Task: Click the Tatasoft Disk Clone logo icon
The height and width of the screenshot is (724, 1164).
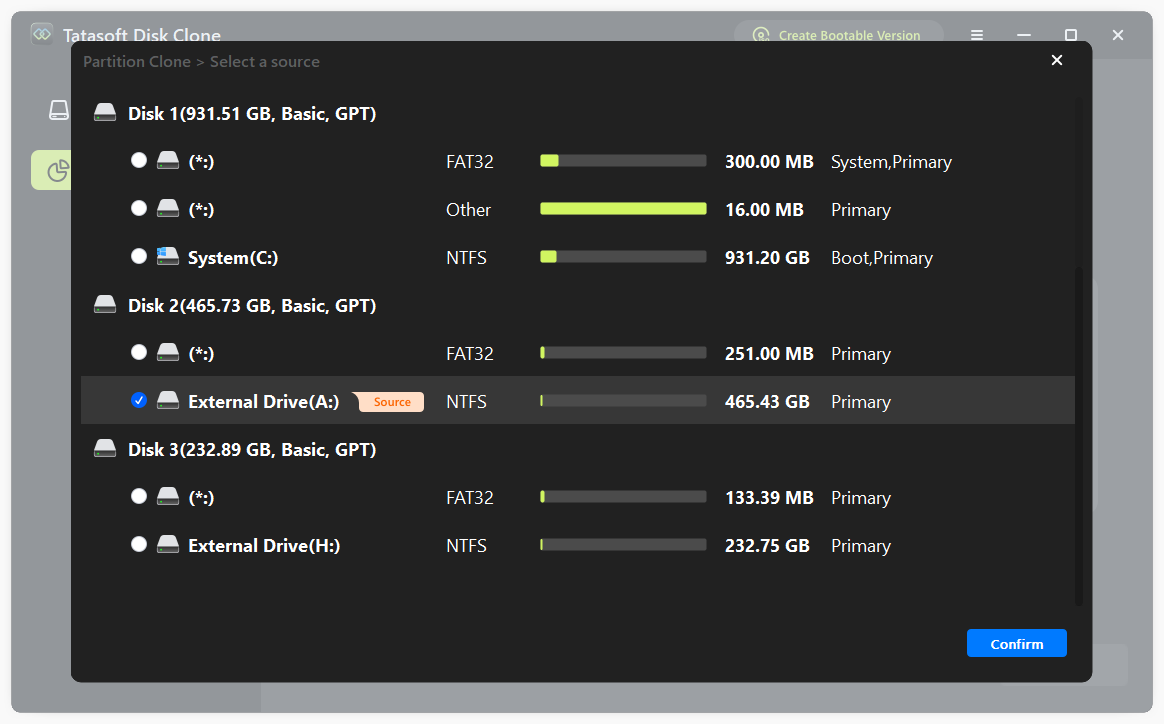Action: tap(41, 34)
